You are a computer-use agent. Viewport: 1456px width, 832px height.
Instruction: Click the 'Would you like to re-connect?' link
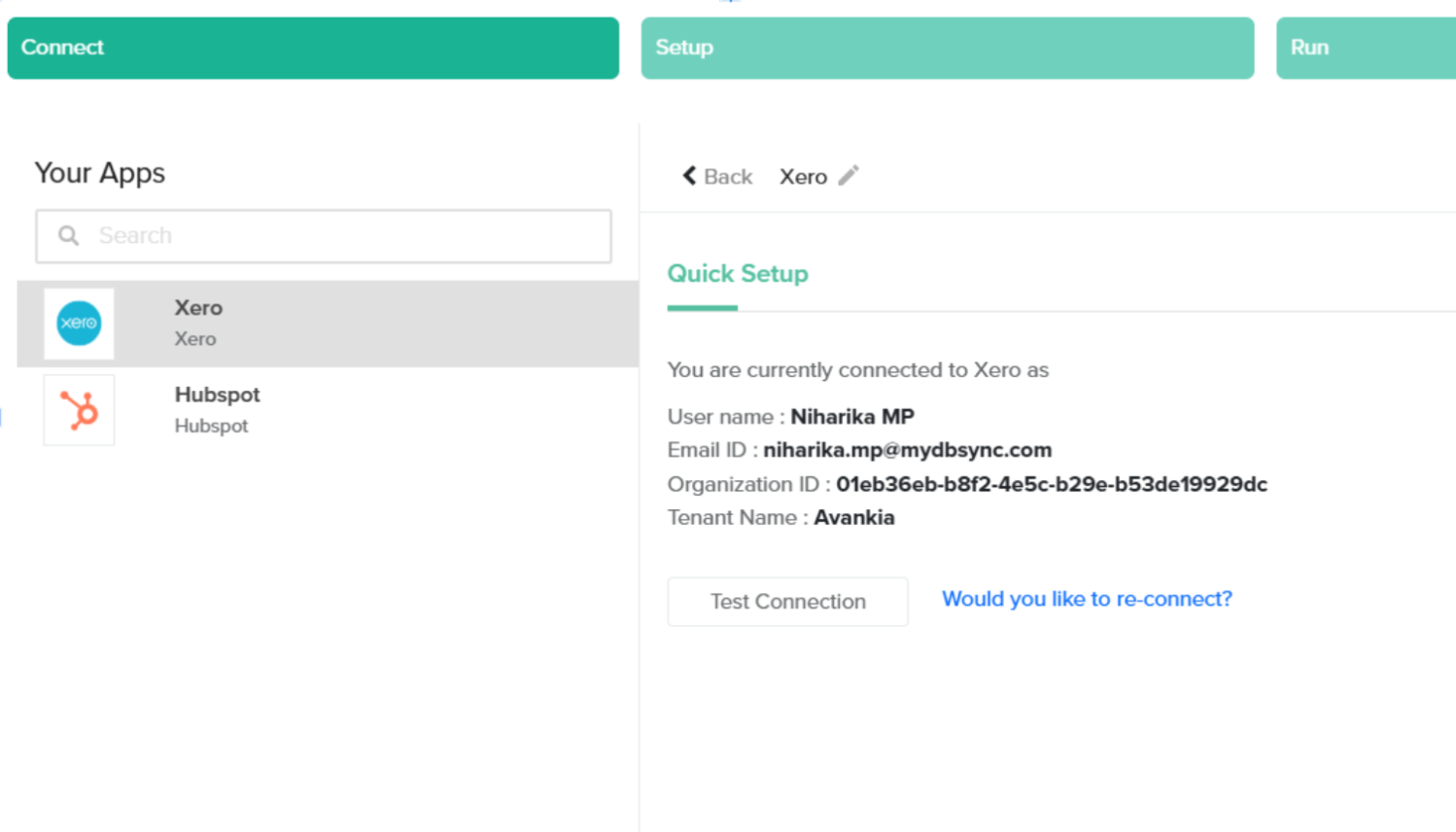(1087, 599)
